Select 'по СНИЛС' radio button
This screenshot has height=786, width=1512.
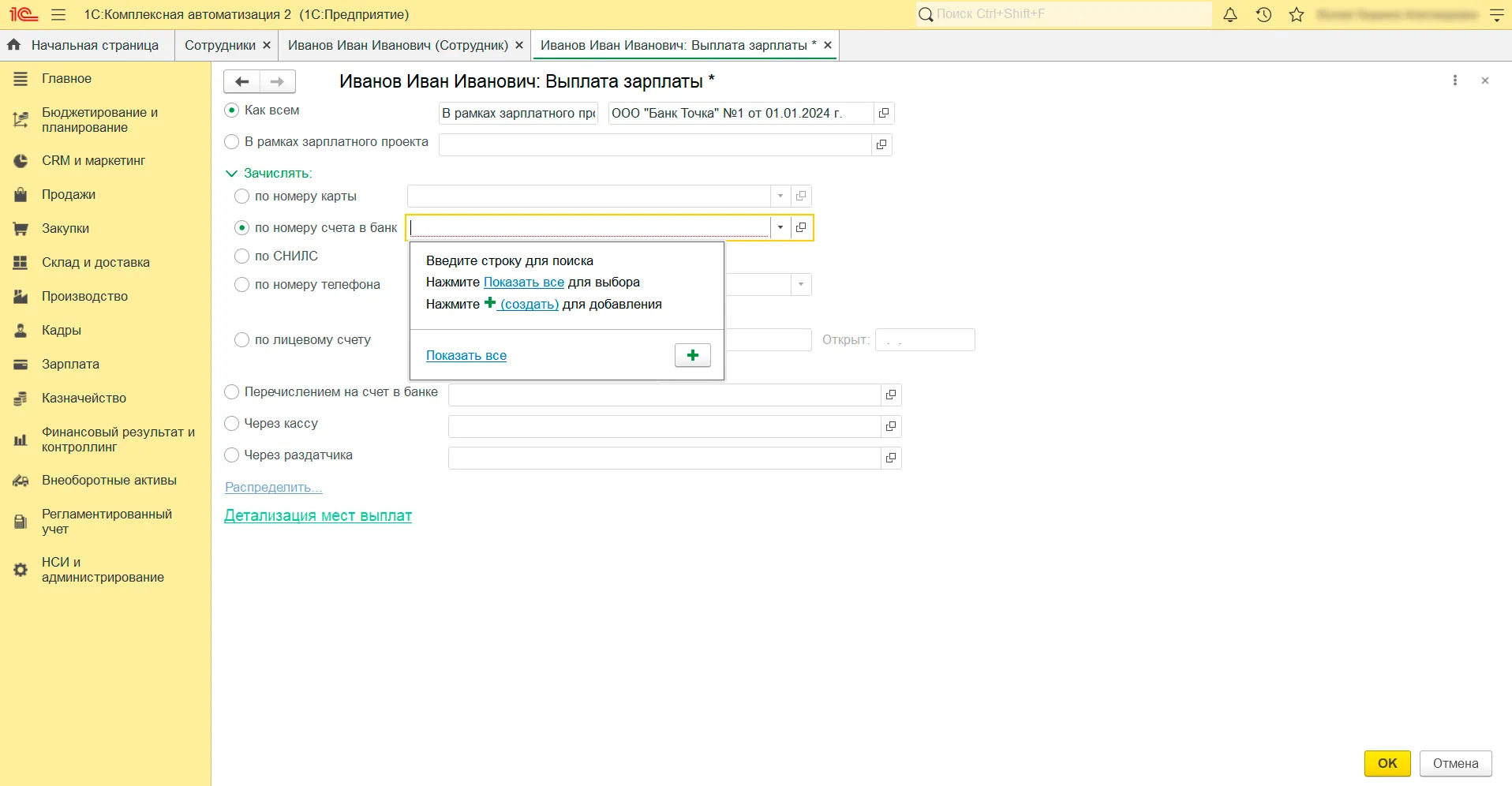pos(242,256)
